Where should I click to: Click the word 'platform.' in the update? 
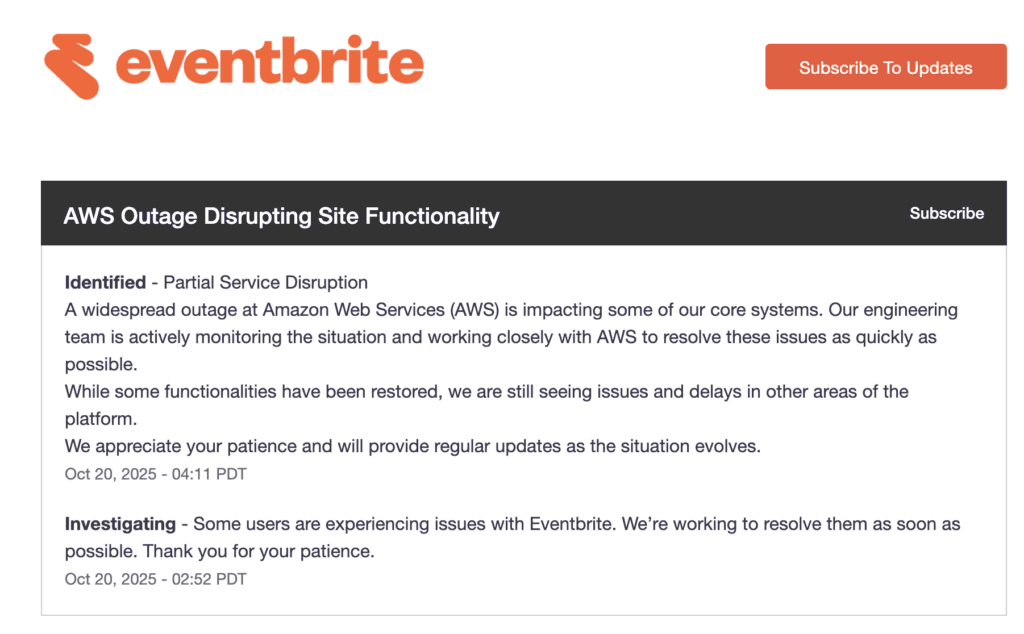click(x=102, y=419)
